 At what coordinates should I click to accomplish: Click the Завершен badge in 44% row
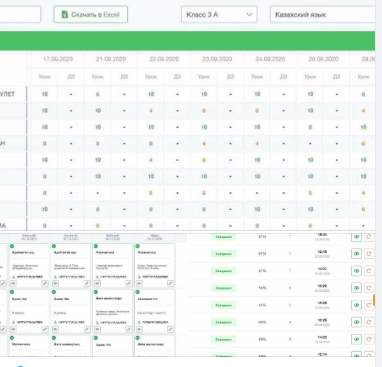tap(223, 305)
